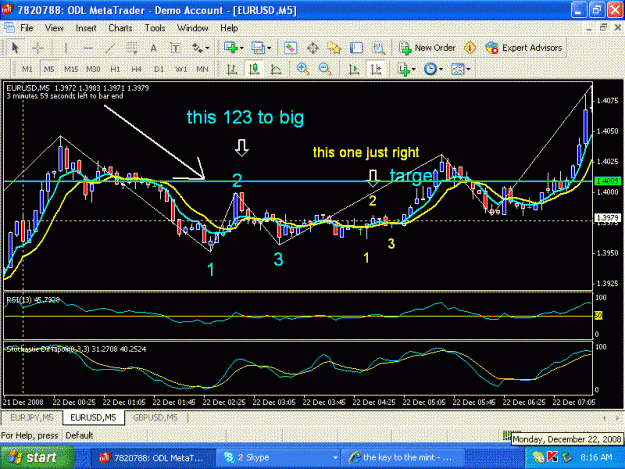The height and width of the screenshot is (469, 625).
Task: Open the File menu
Action: point(27,28)
